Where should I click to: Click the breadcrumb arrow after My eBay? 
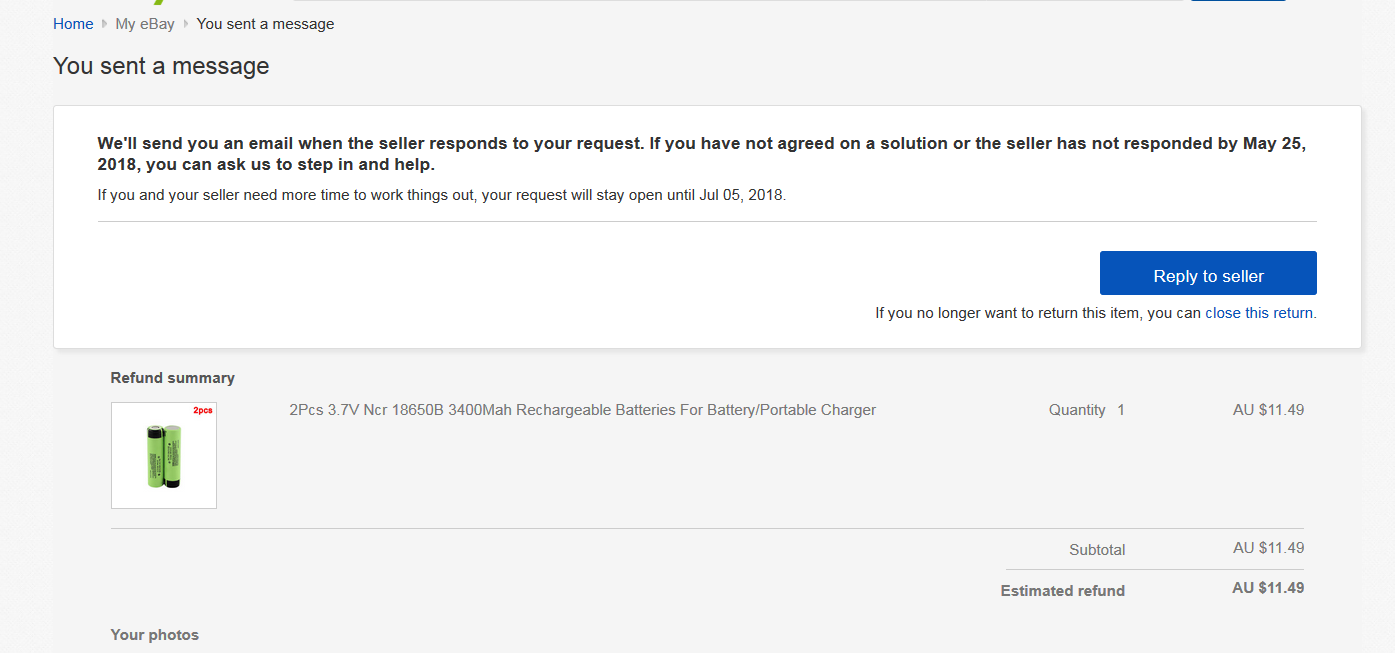186,24
